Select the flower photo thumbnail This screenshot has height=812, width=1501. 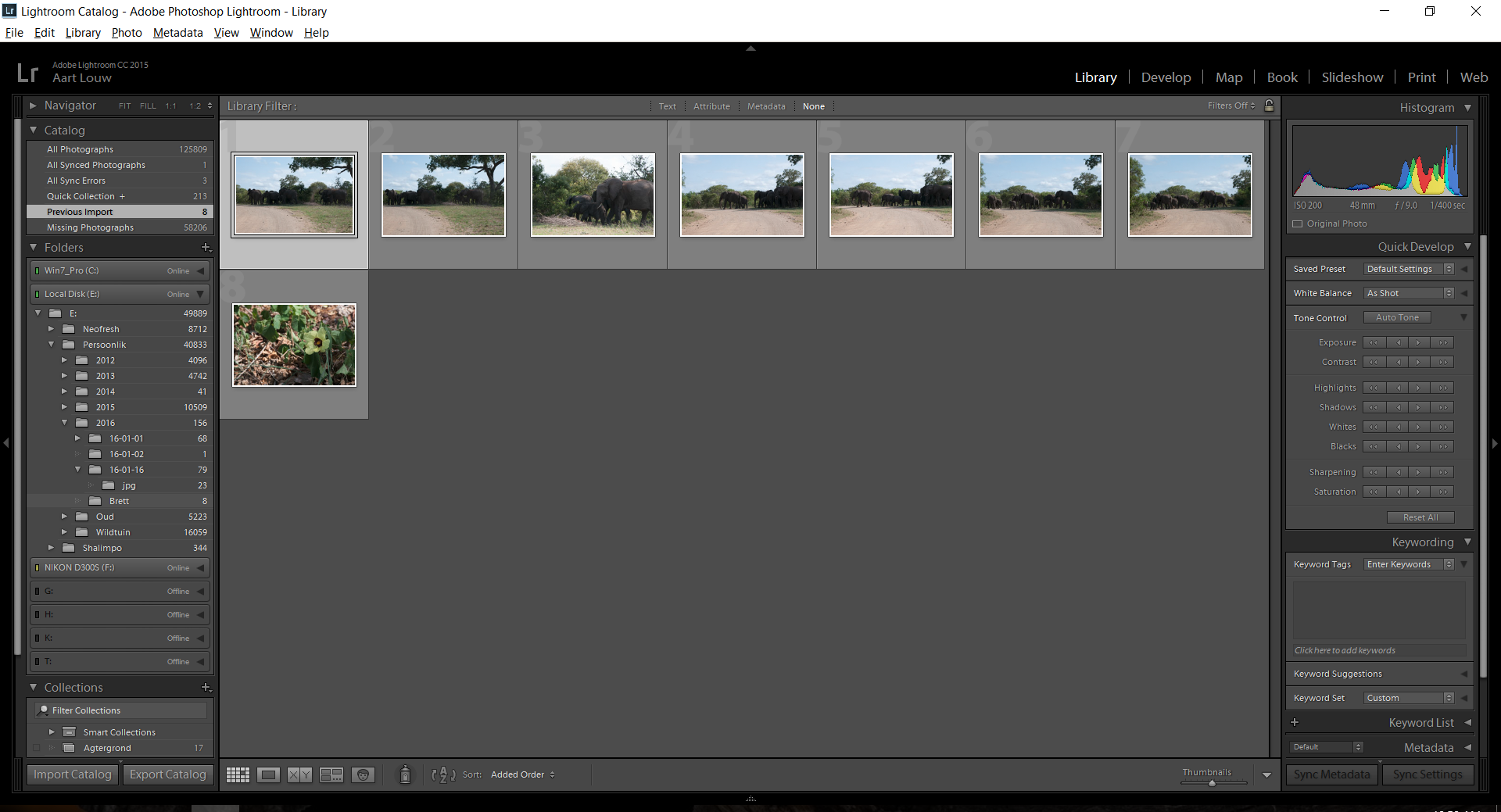coord(294,345)
